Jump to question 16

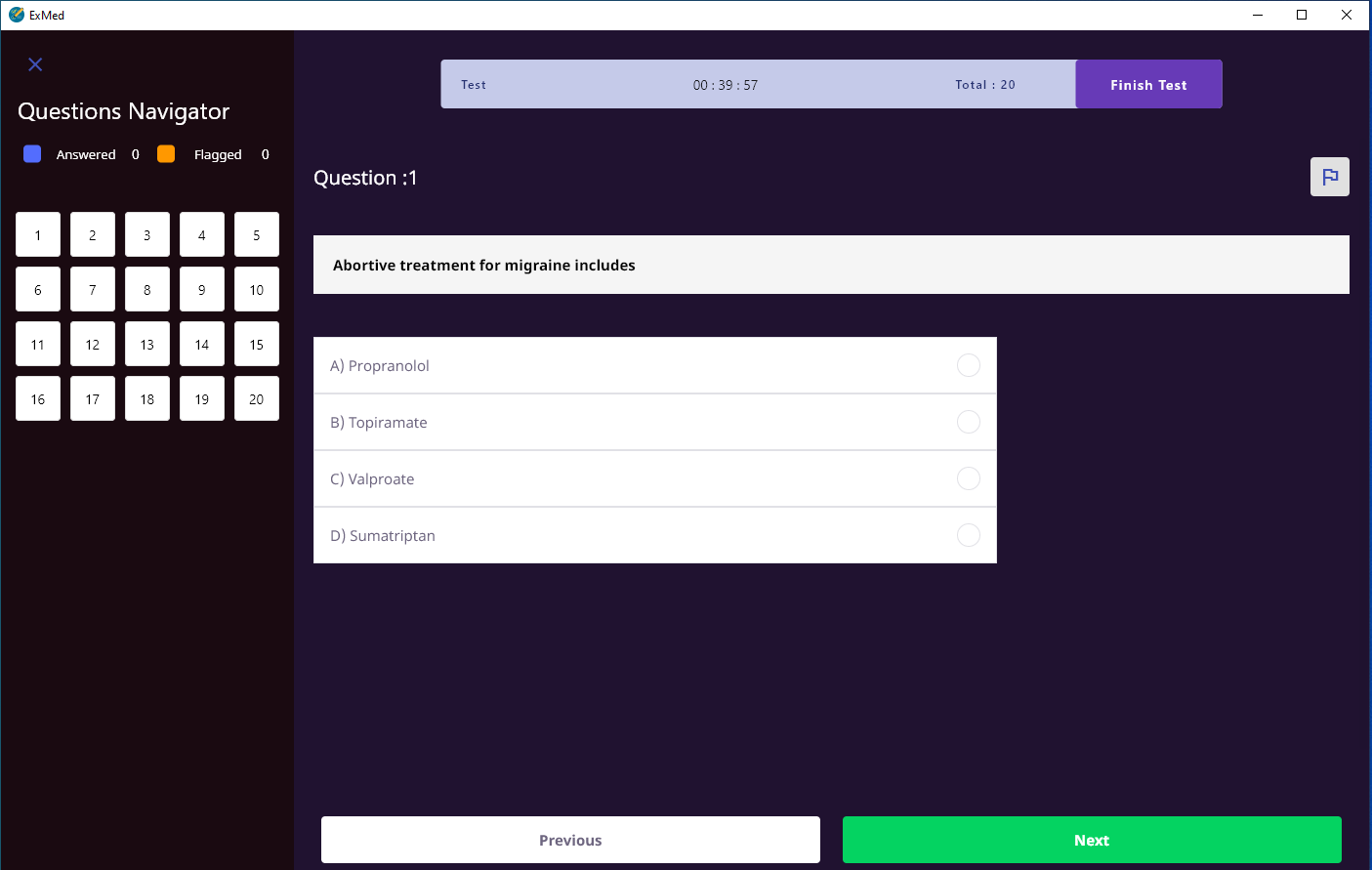click(37, 398)
